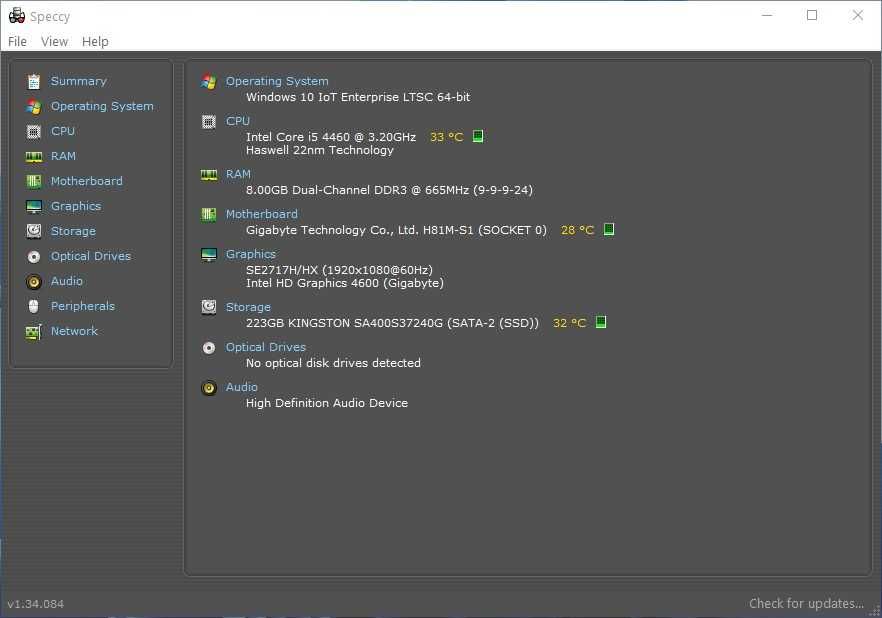882x618 pixels.
Task: Select Optical Drives in the sidebar
Action: pos(91,256)
